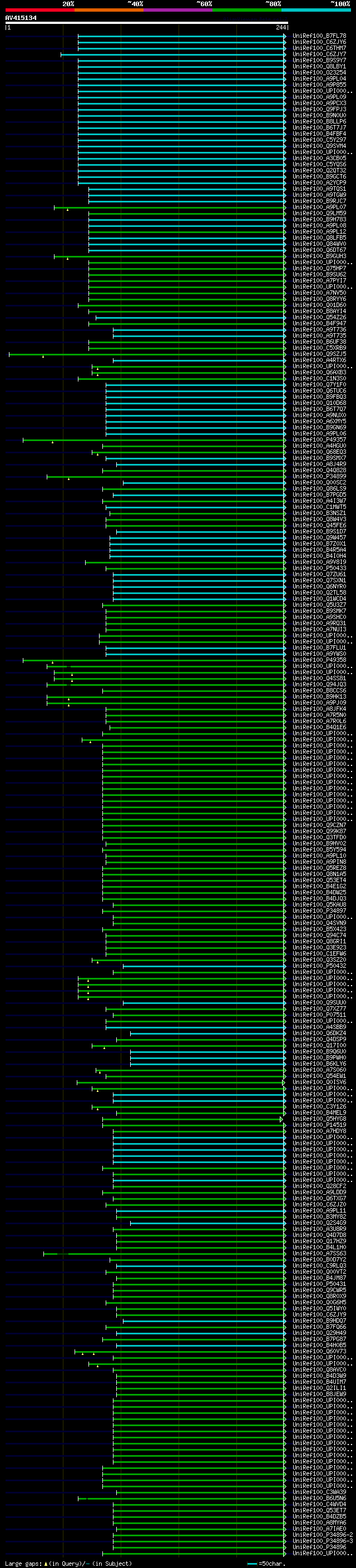Click the UniRef100_A9TQS1 label
The height and width of the screenshot is (1568, 356).
tap(319, 189)
